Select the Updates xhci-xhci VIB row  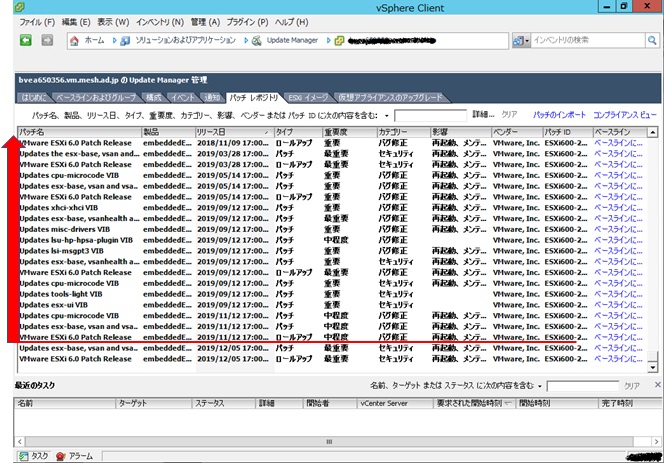point(332,208)
